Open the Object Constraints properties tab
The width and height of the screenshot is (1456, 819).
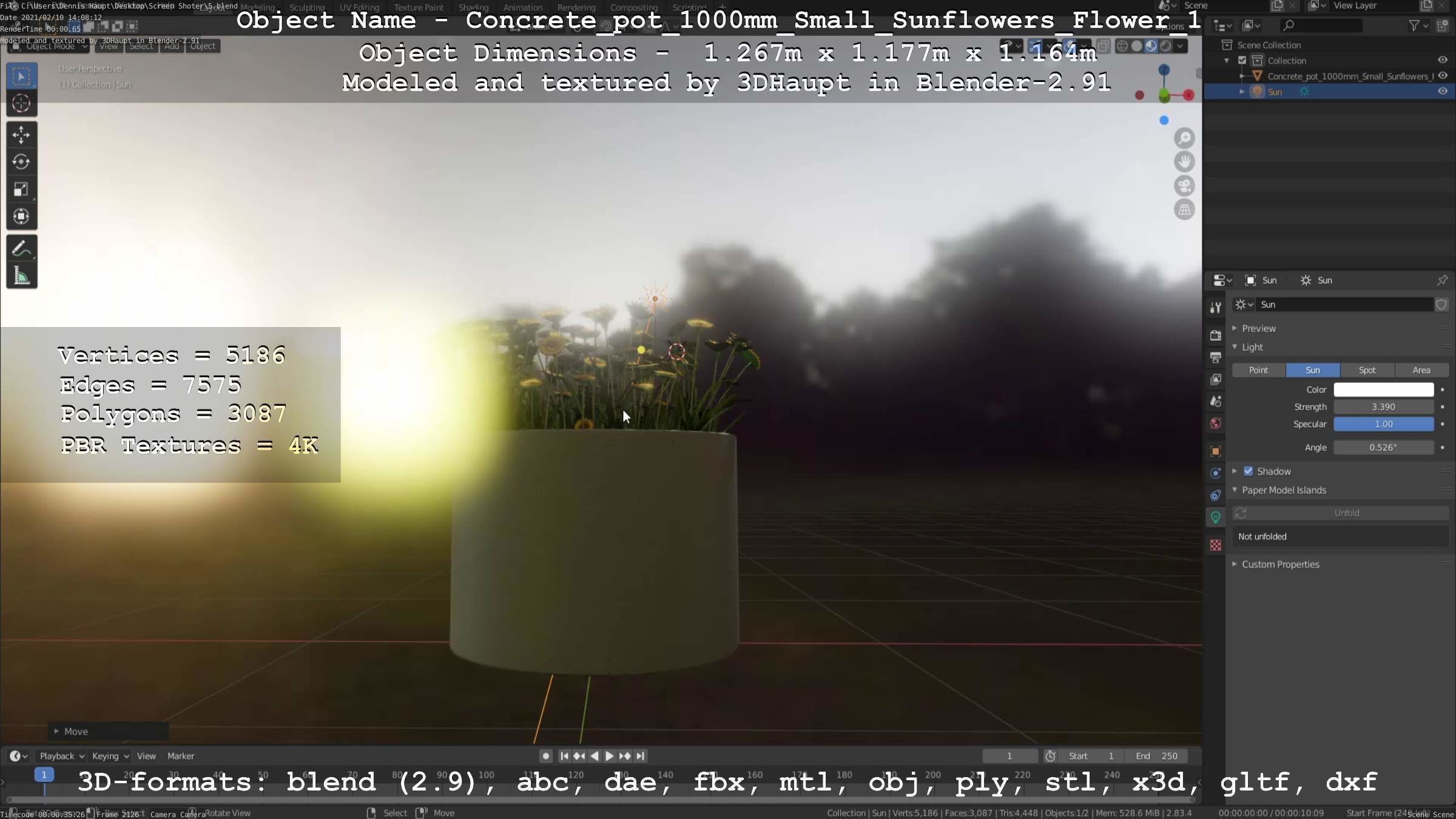(x=1215, y=495)
